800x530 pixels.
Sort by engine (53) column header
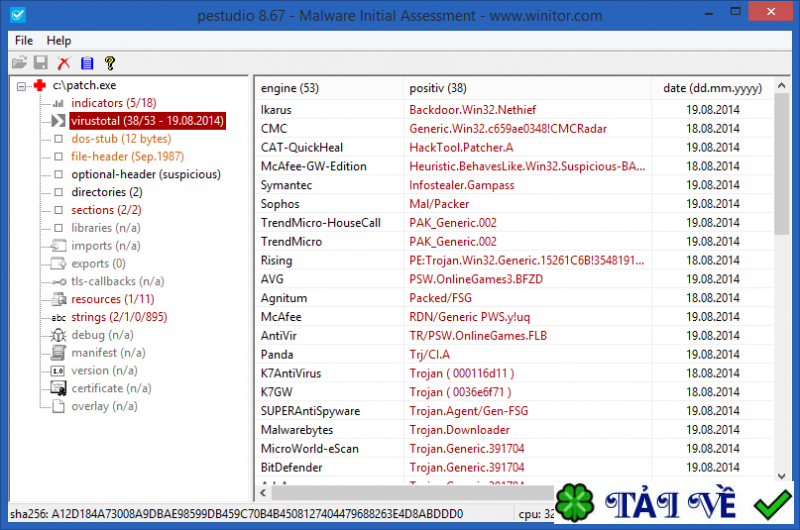pos(329,88)
